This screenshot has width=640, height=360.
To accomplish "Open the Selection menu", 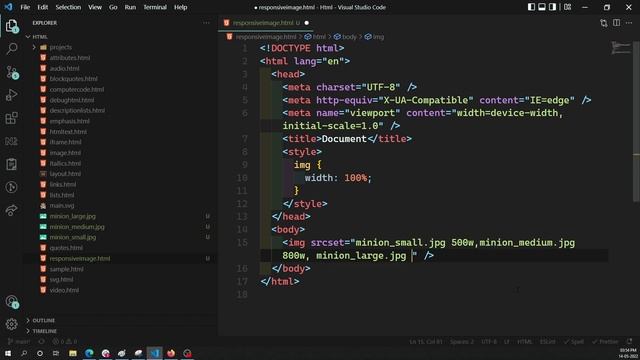I will click(68, 7).
